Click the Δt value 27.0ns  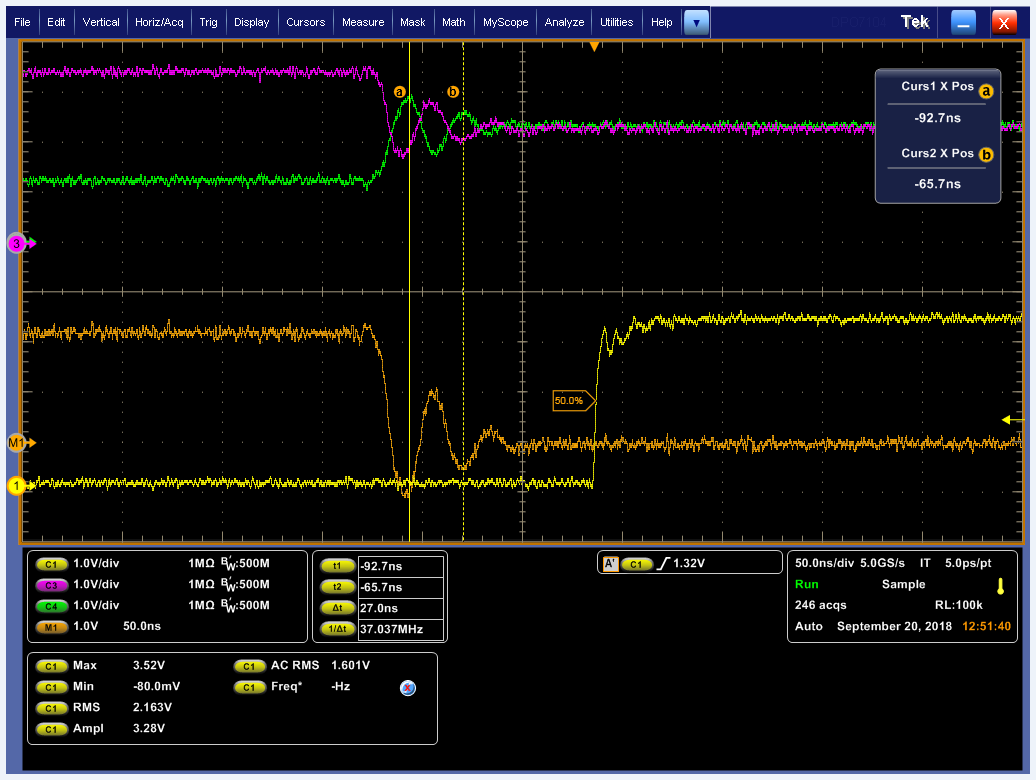tap(400, 608)
